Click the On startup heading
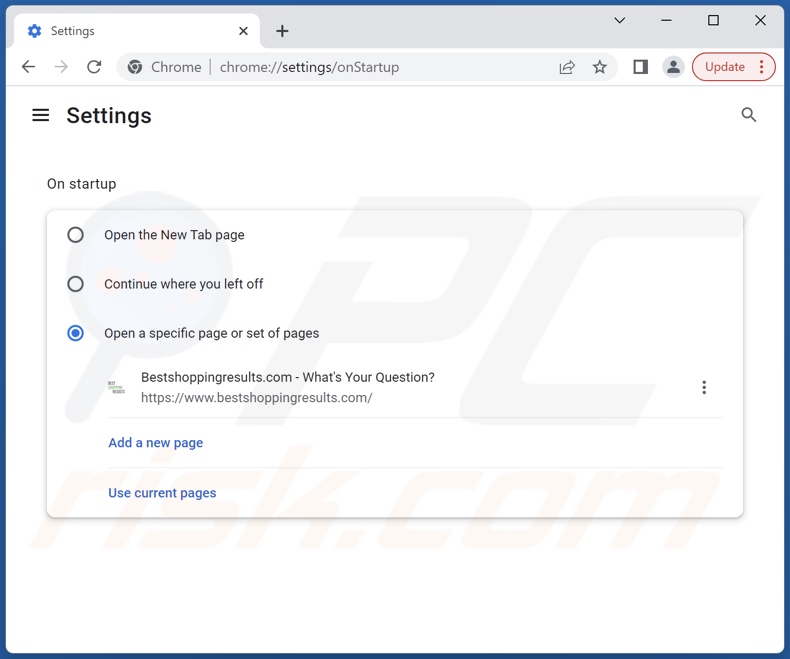The width and height of the screenshot is (790, 659). 82,184
